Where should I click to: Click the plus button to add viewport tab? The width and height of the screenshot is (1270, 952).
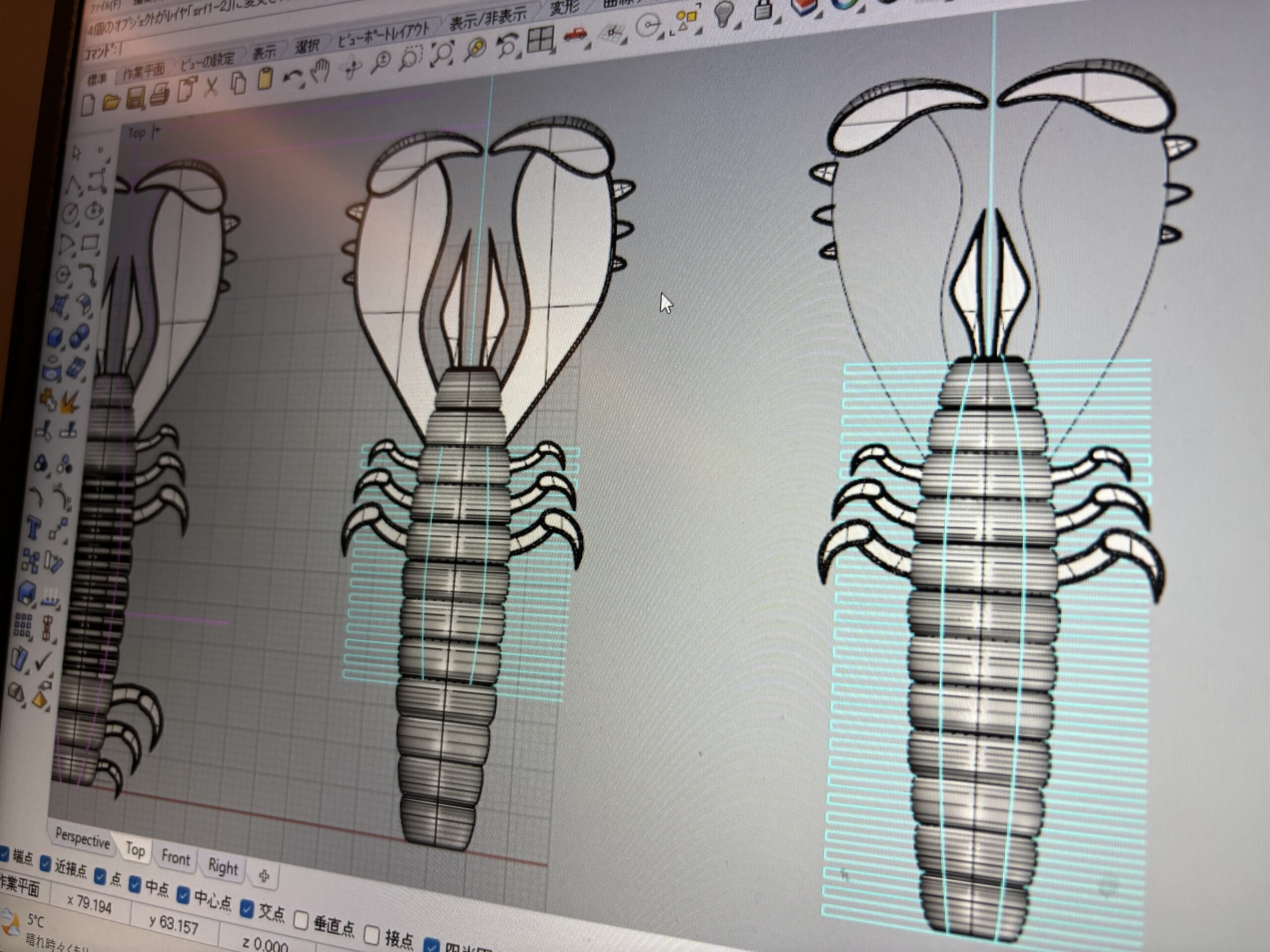[x=264, y=876]
